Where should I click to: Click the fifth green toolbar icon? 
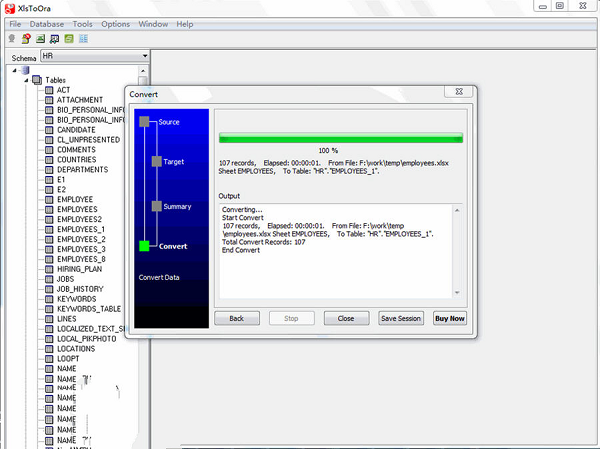69,39
